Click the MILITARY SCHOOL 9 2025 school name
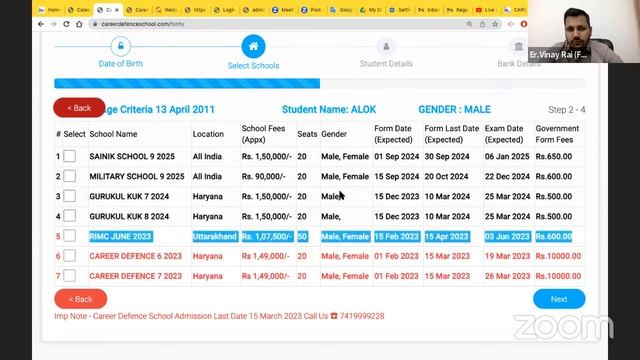 pyautogui.click(x=137, y=176)
